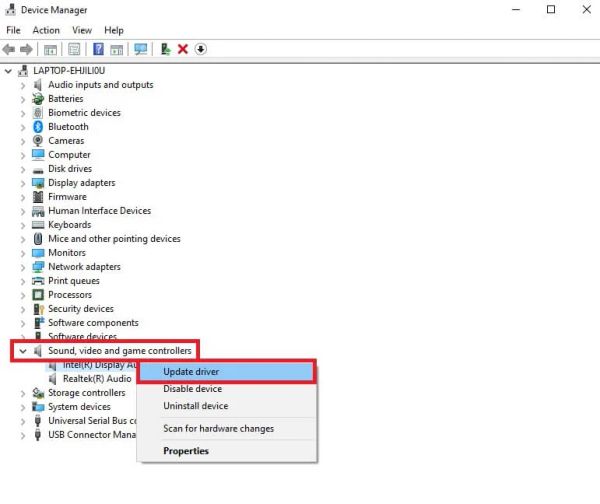Click the green update driver toolbar icon

165,49
